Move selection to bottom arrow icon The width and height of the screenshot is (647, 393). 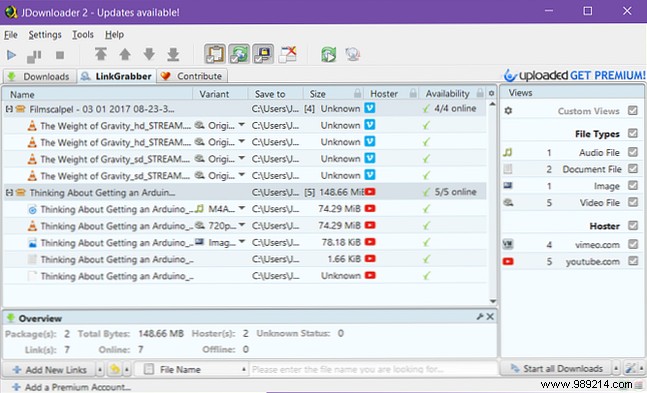pyautogui.click(x=173, y=54)
